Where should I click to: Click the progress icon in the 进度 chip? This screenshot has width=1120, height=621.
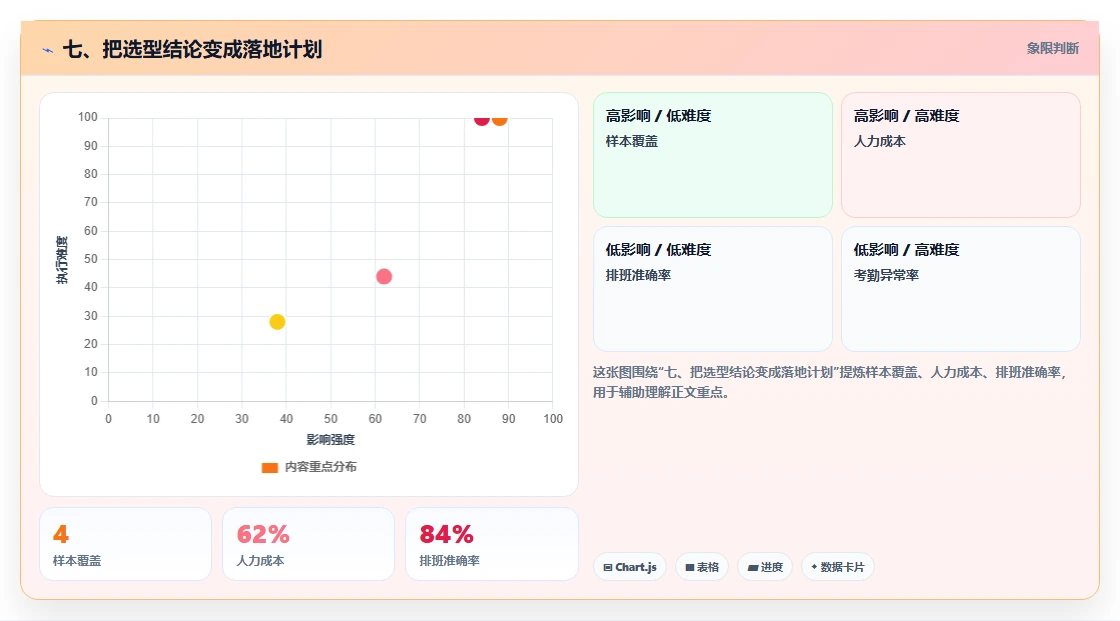pos(753,567)
